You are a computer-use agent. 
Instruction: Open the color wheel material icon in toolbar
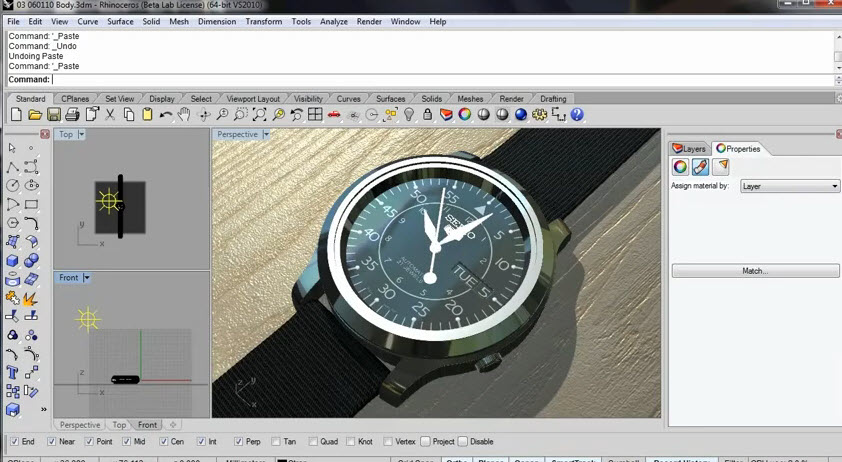click(x=465, y=114)
